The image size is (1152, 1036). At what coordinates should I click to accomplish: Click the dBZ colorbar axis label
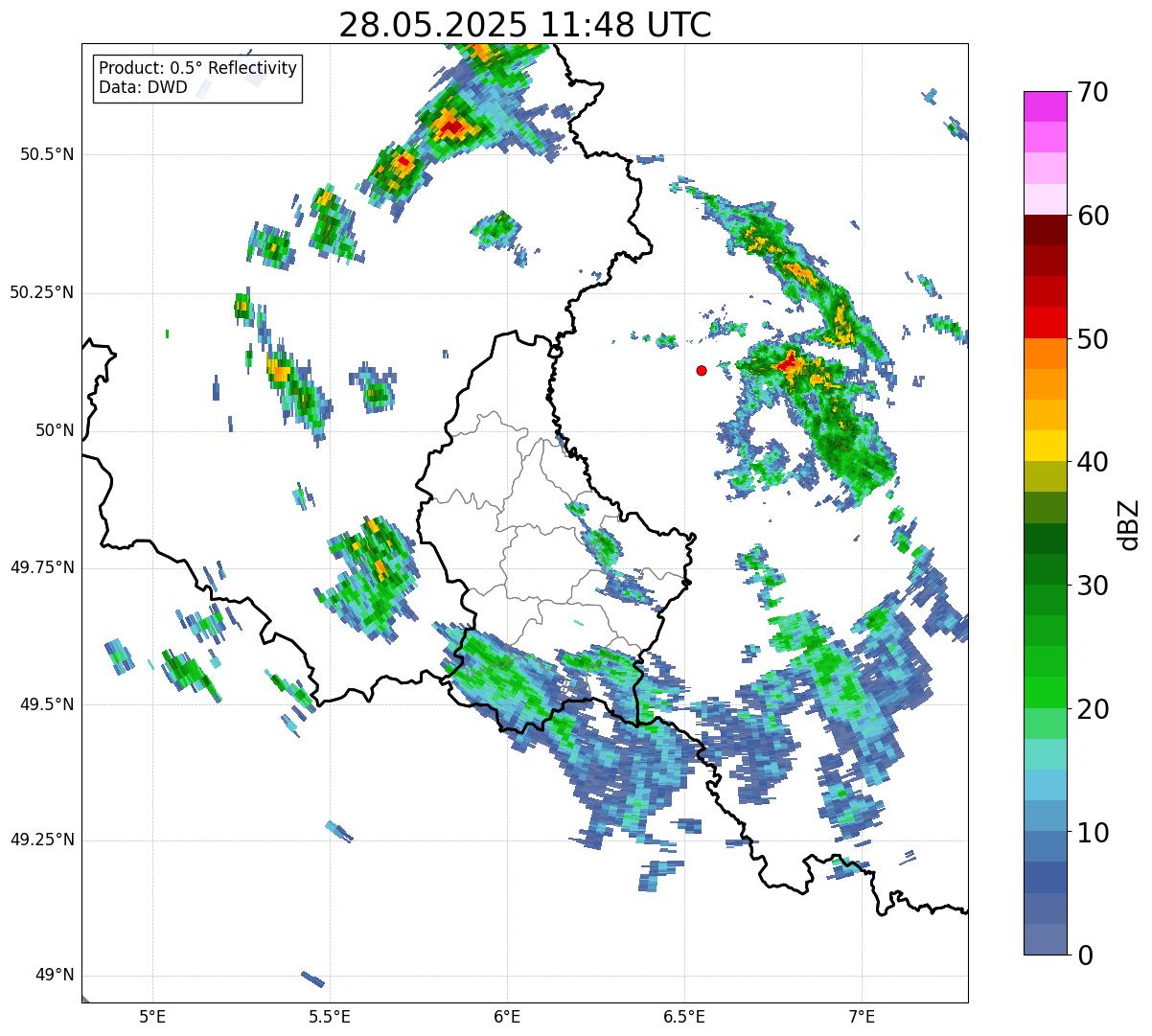pos(1129,523)
